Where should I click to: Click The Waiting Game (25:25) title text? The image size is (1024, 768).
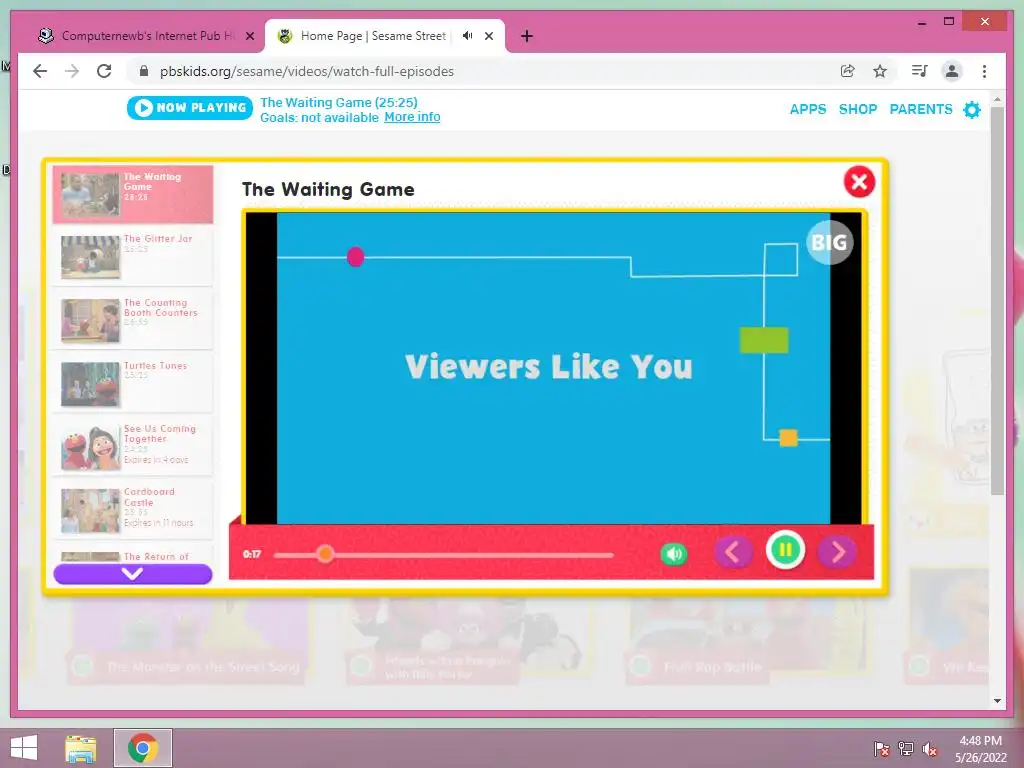[339, 103]
